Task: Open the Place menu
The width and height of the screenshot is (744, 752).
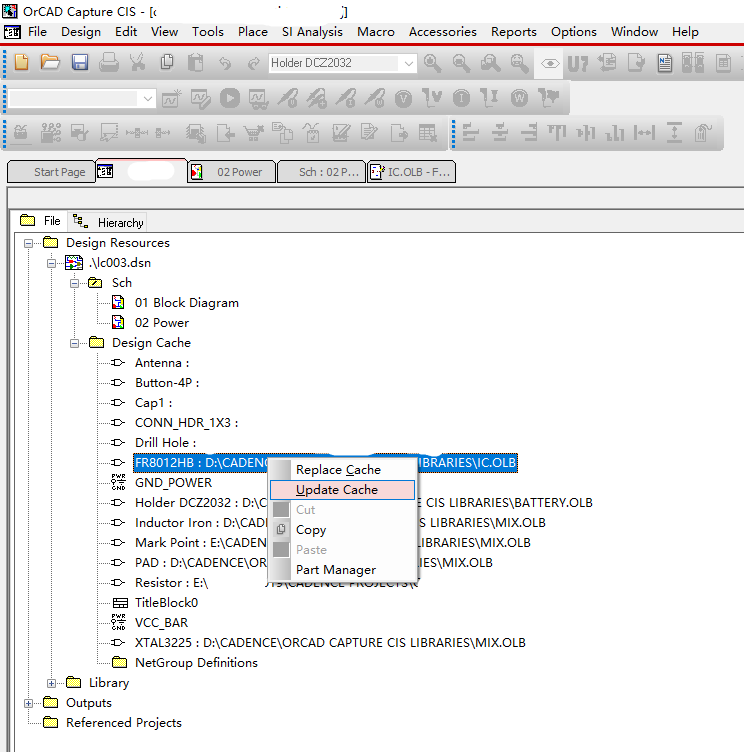Action: tap(253, 32)
